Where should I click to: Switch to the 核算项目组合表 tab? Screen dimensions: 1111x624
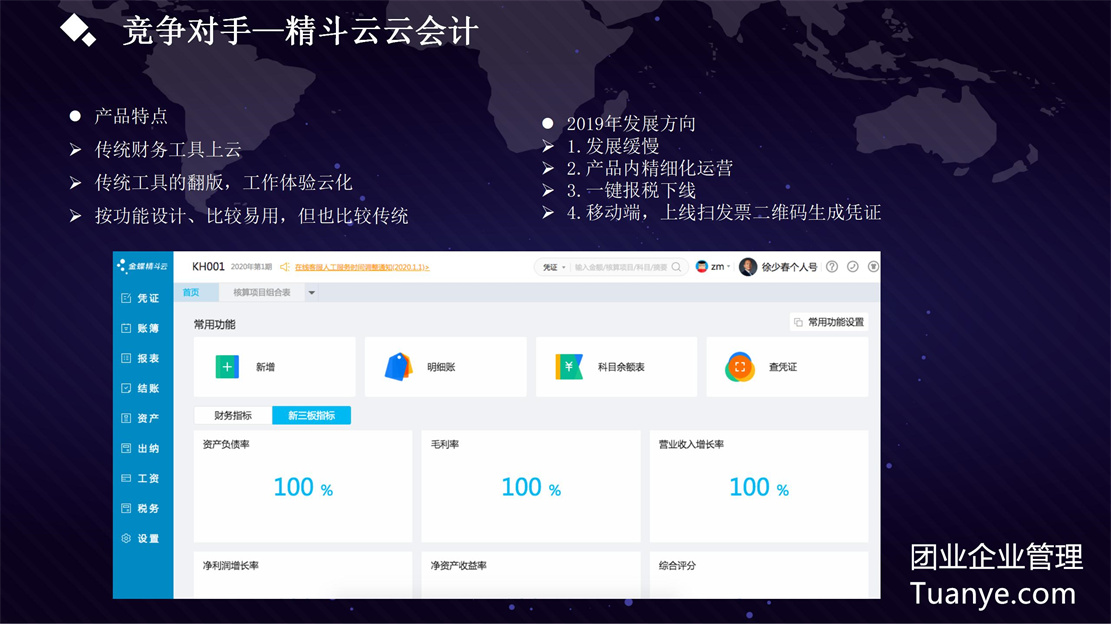pyautogui.click(x=262, y=293)
